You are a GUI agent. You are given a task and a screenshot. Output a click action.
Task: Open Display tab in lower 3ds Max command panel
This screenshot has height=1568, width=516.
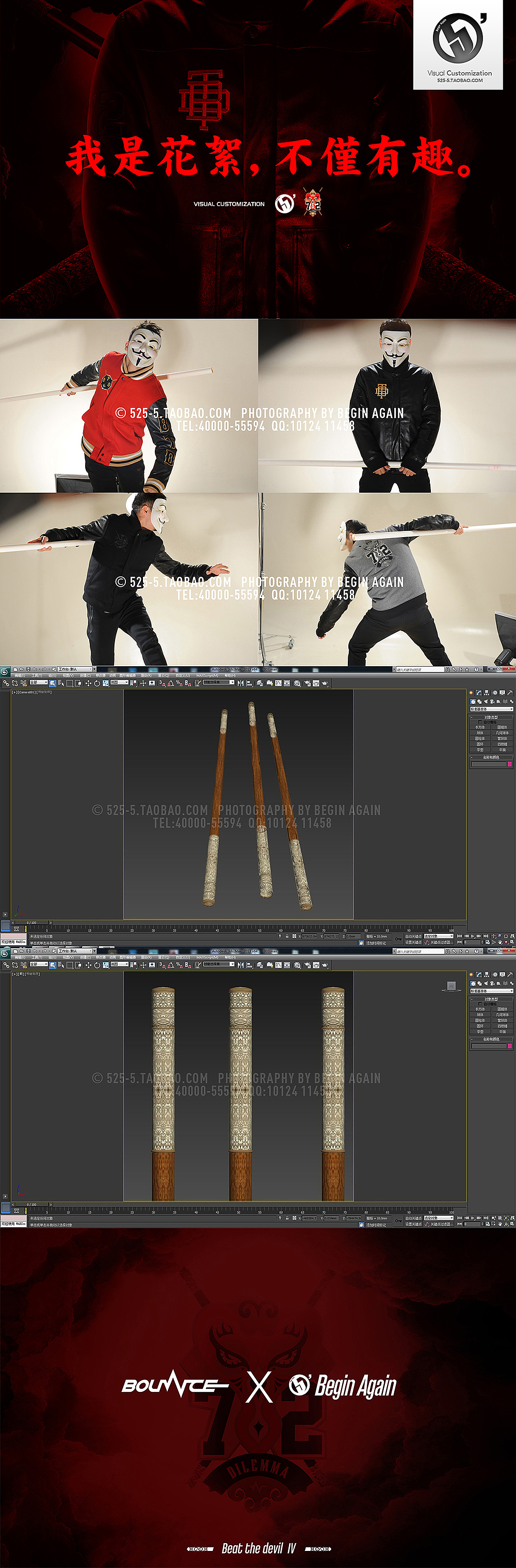(x=503, y=975)
